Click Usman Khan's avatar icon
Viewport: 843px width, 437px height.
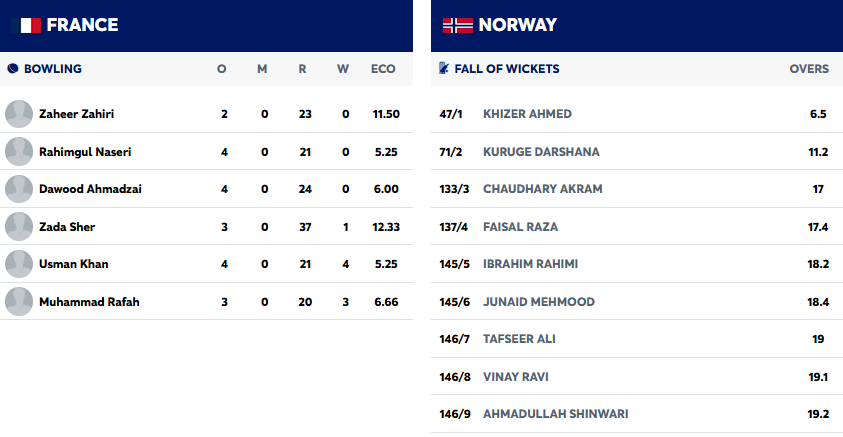[x=19, y=264]
